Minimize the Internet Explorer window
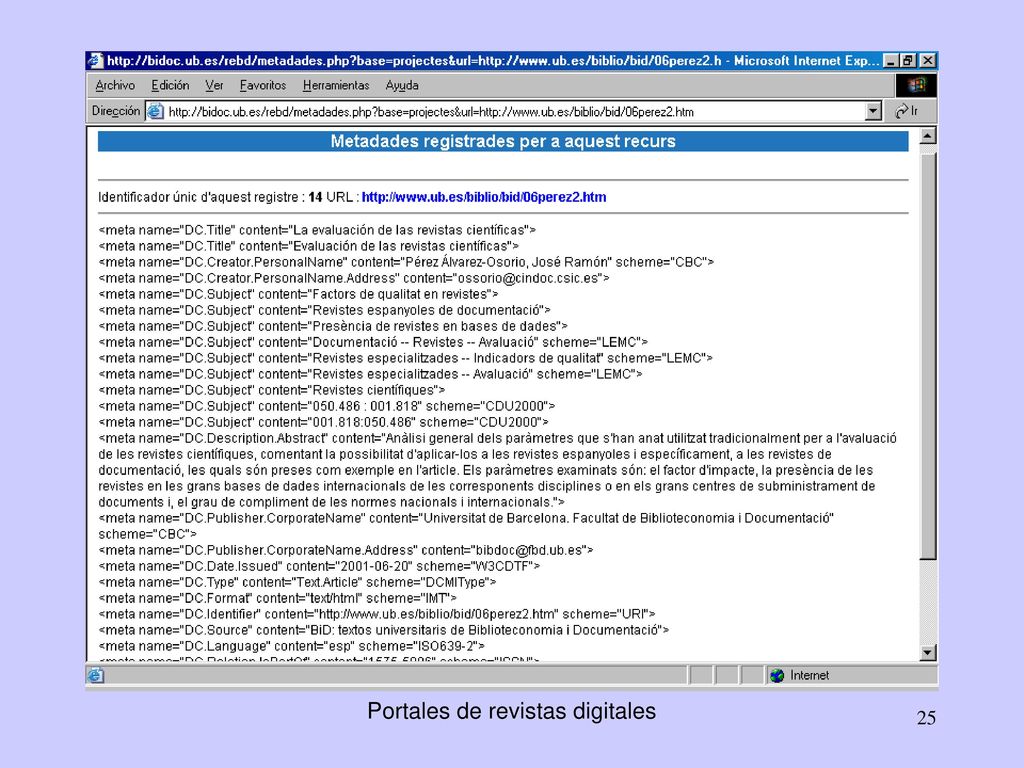The image size is (1024, 768). pos(891,61)
